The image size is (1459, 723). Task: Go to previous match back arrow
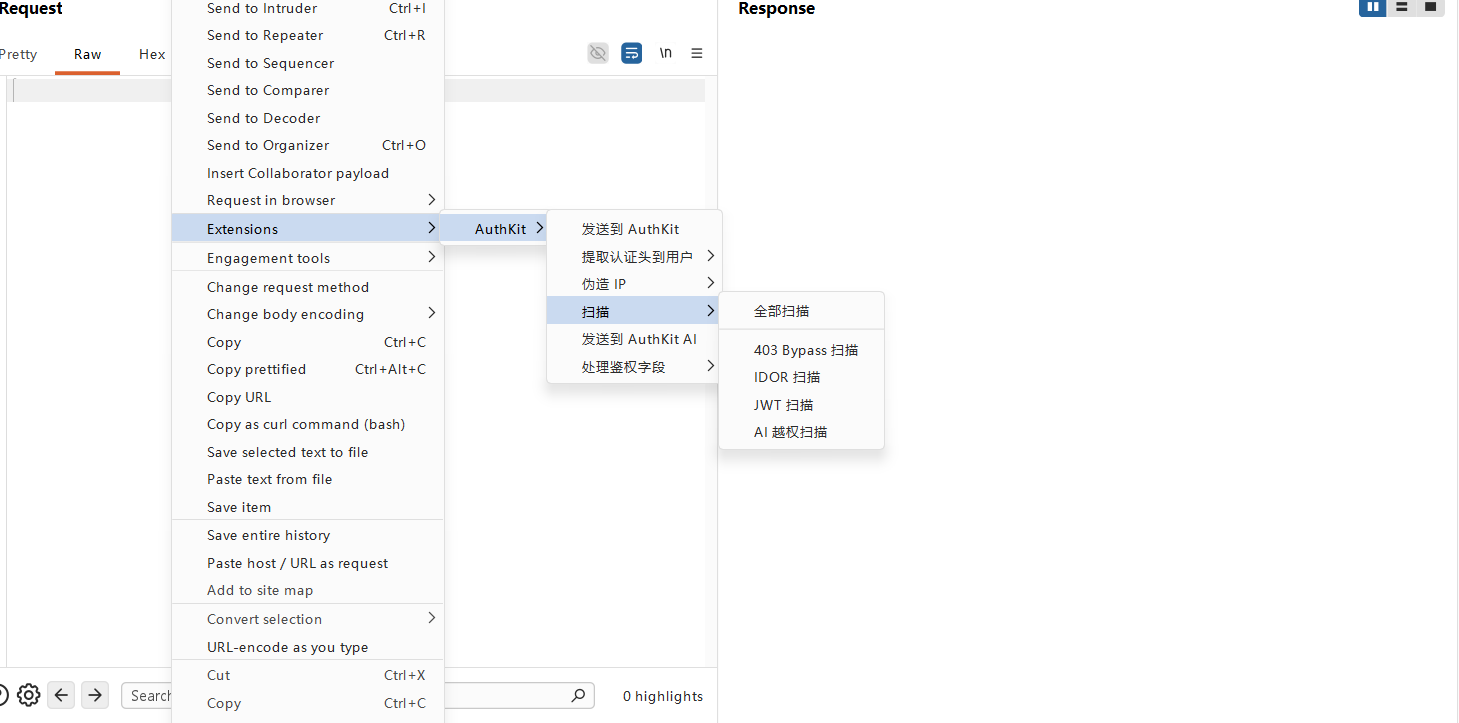[x=61, y=695]
